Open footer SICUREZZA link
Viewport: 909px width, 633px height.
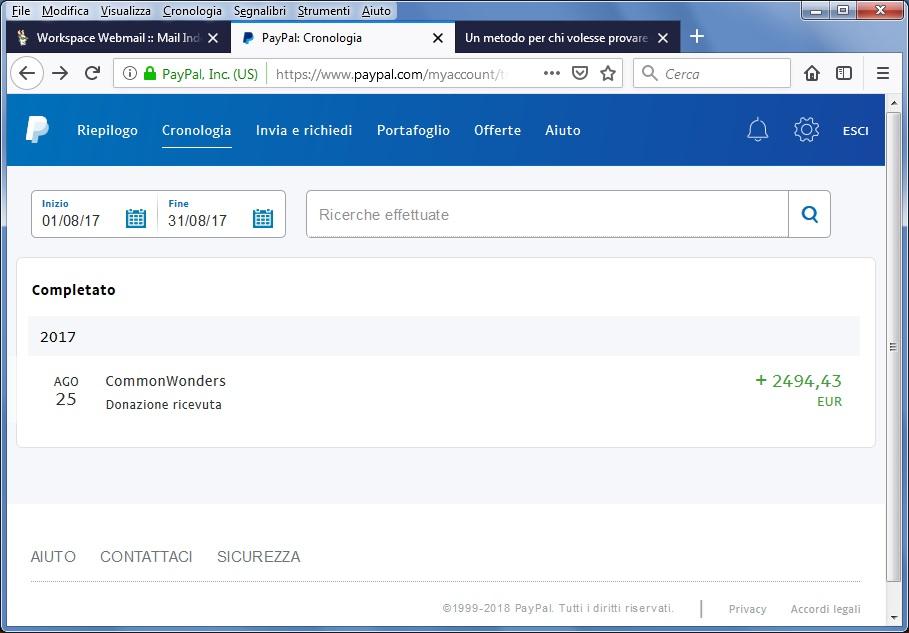pos(259,556)
